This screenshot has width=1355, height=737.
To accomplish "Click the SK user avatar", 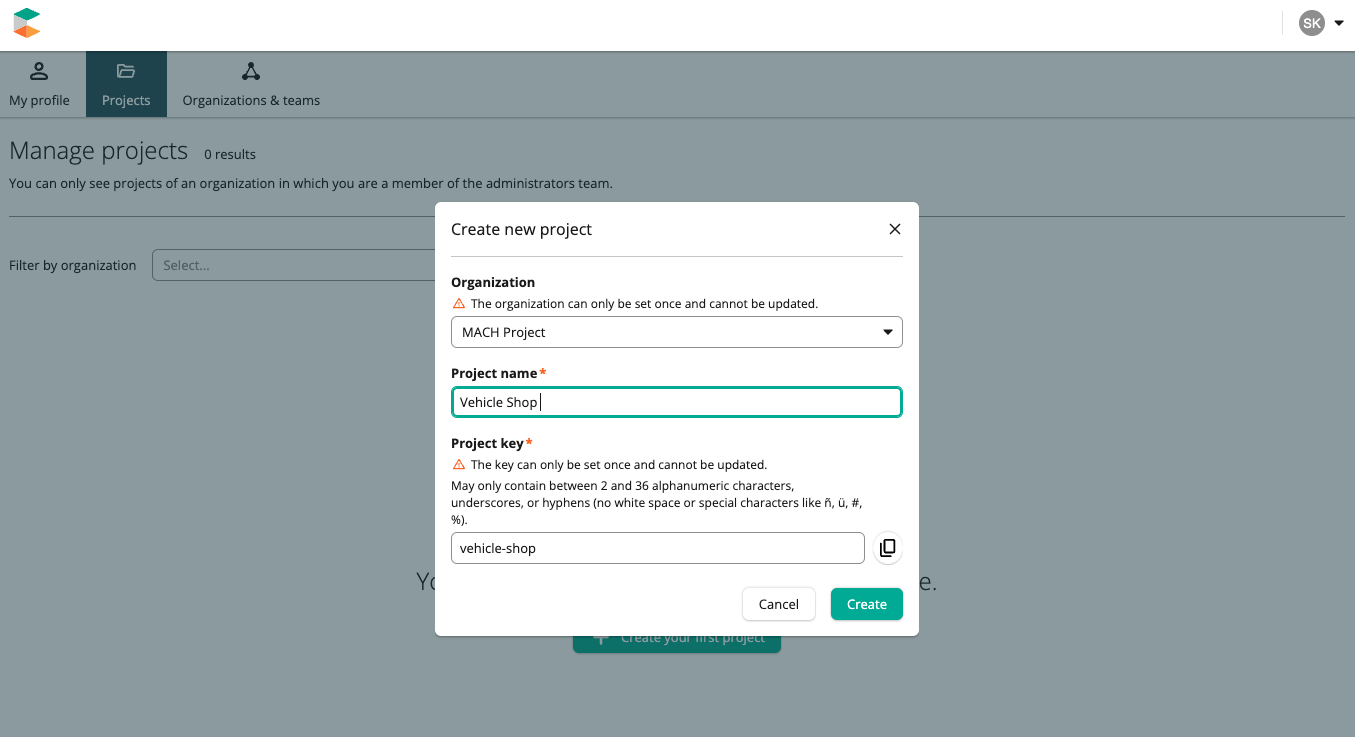I will tap(1311, 23).
